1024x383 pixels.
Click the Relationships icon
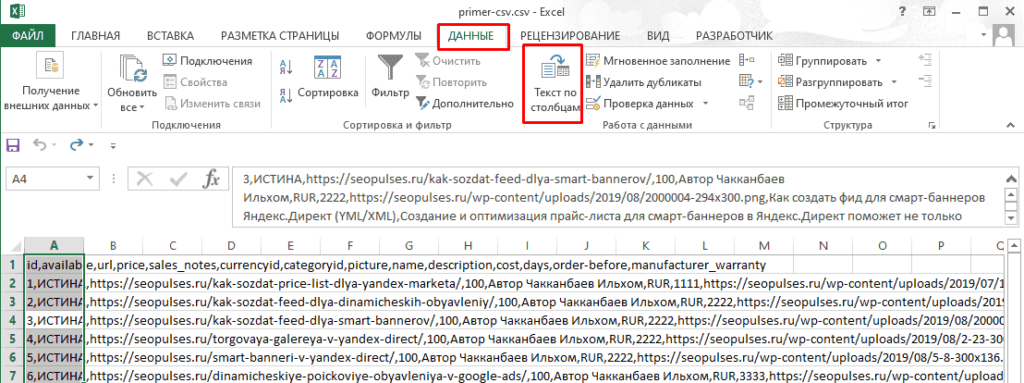tap(746, 103)
